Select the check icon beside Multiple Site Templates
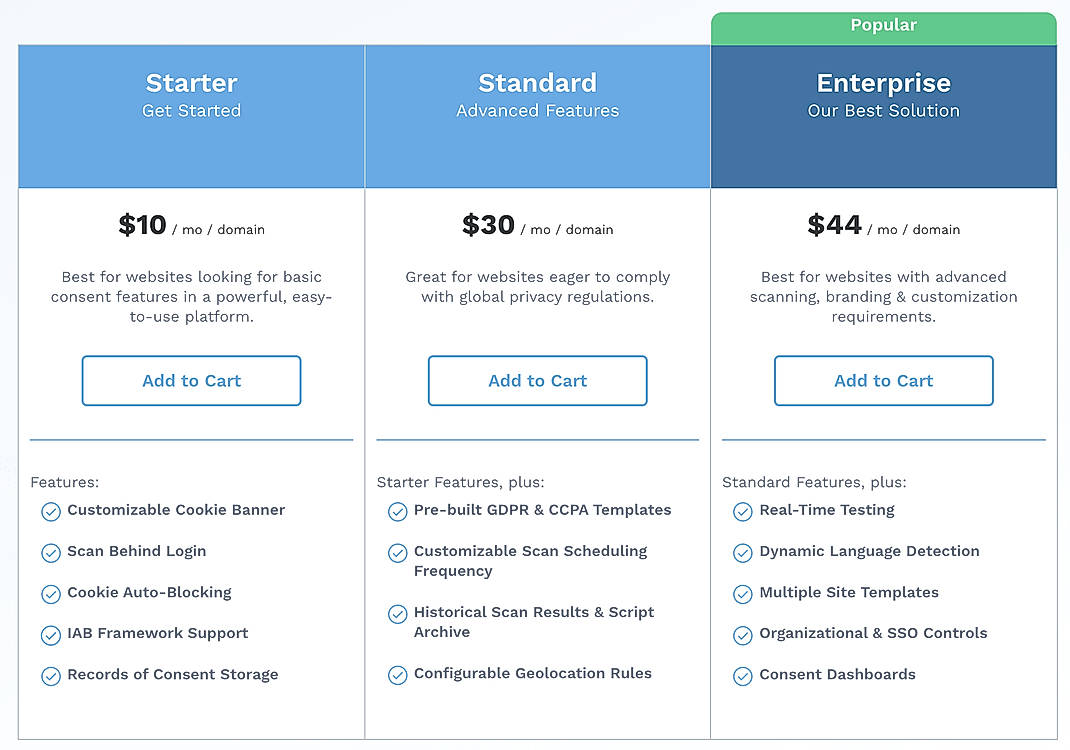1070x750 pixels. 743,594
